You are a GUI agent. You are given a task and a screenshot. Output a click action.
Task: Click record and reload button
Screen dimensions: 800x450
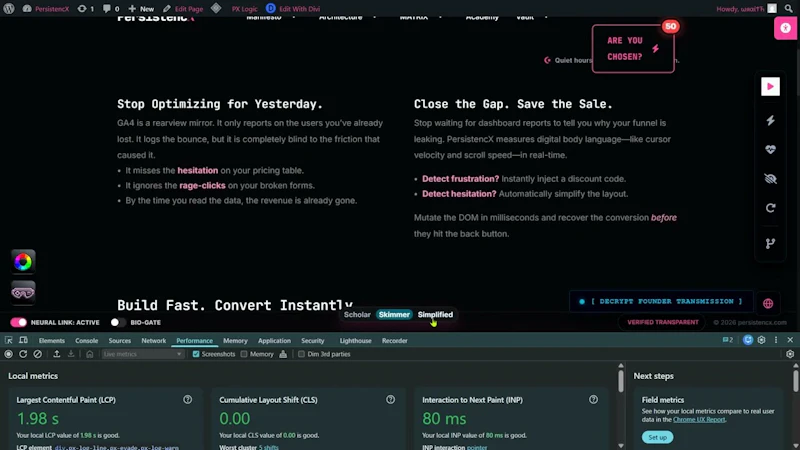(x=23, y=354)
